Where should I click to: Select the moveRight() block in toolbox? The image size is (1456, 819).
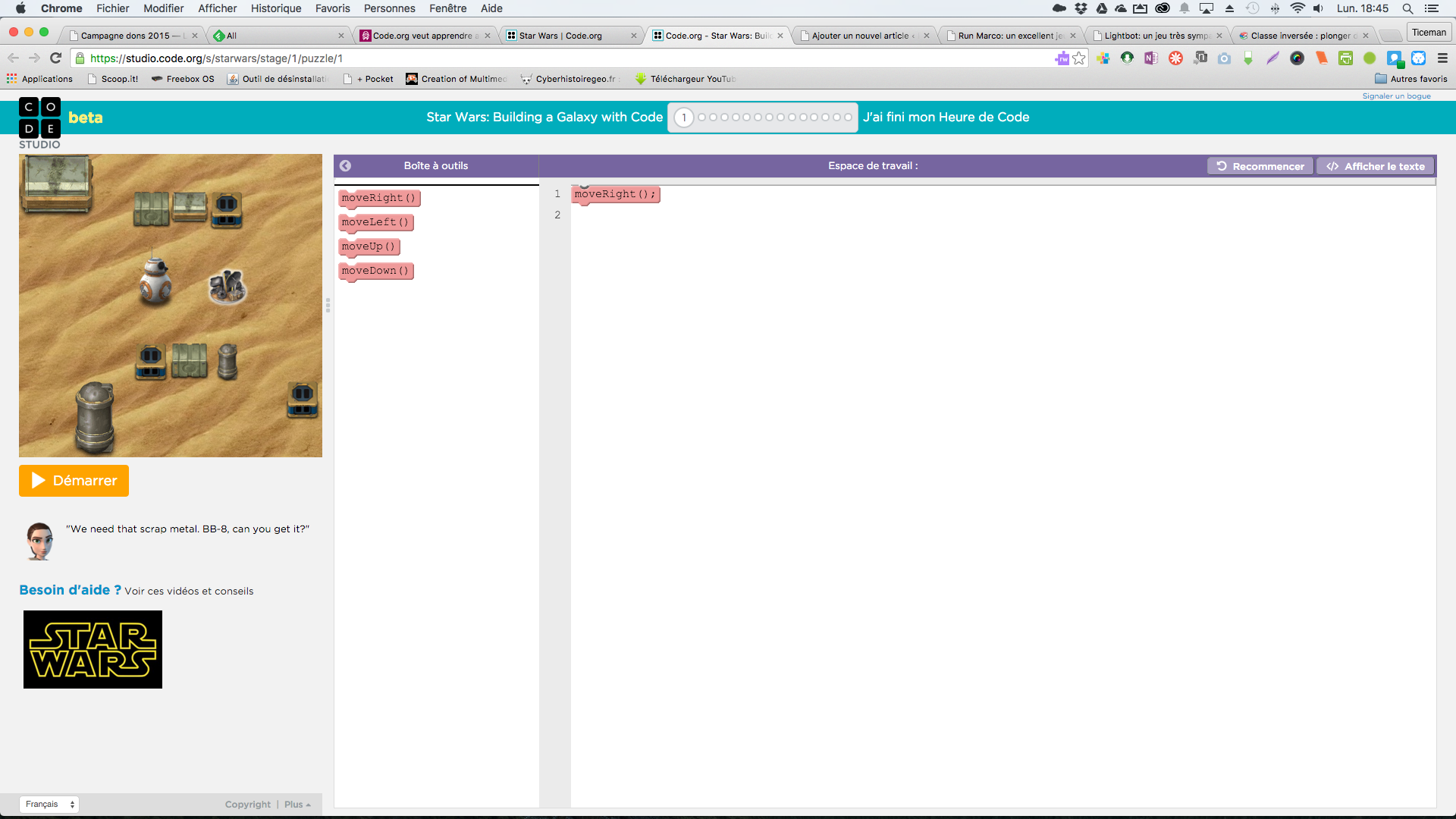(x=379, y=198)
